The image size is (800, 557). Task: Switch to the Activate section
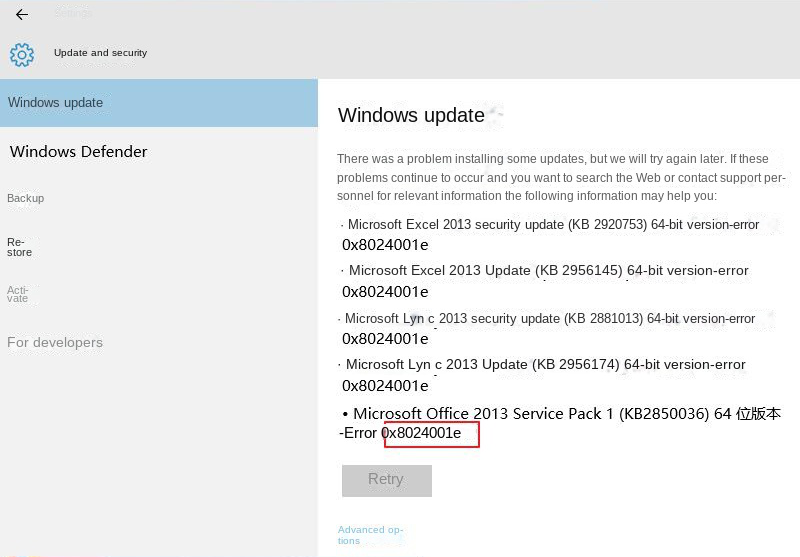[x=18, y=294]
